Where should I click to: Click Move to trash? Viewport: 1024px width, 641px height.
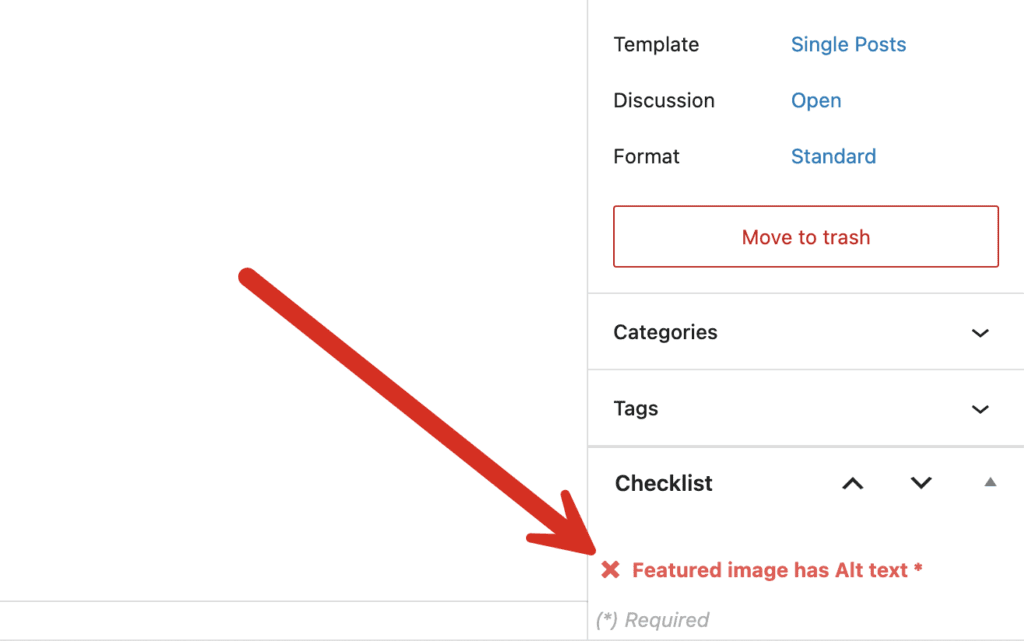(x=806, y=237)
